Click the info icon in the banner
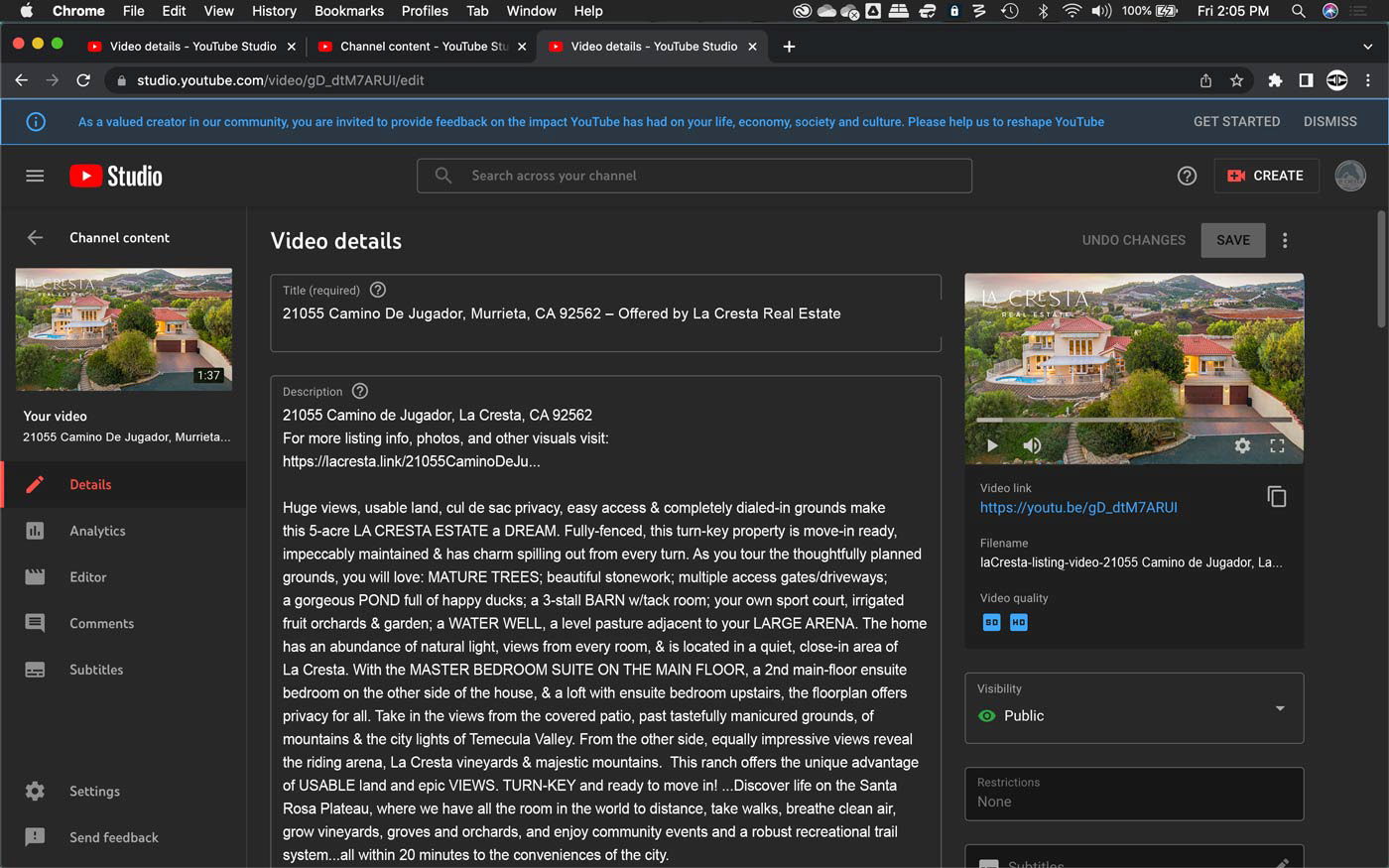Viewport: 1389px width, 868px height. click(x=36, y=122)
